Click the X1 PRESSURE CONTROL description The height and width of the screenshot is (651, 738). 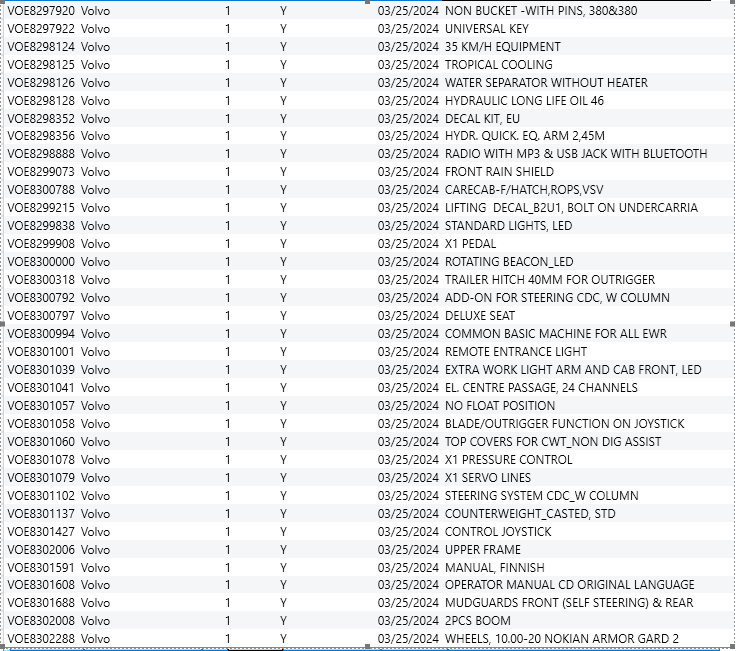(509, 460)
